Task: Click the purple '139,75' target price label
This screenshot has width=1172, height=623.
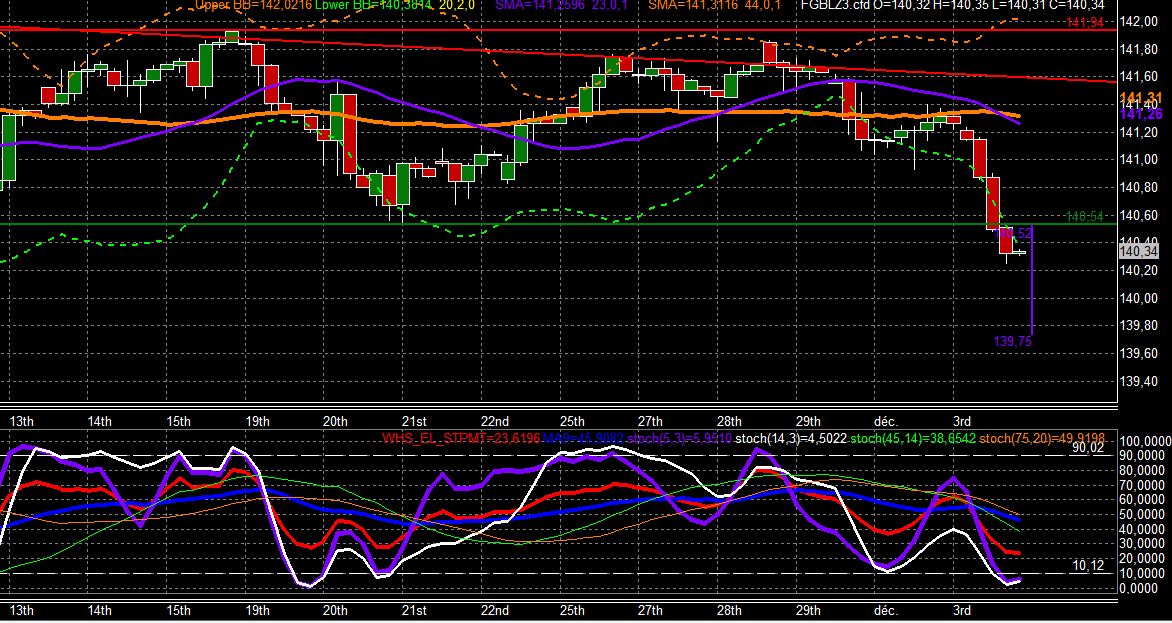Action: (1013, 341)
